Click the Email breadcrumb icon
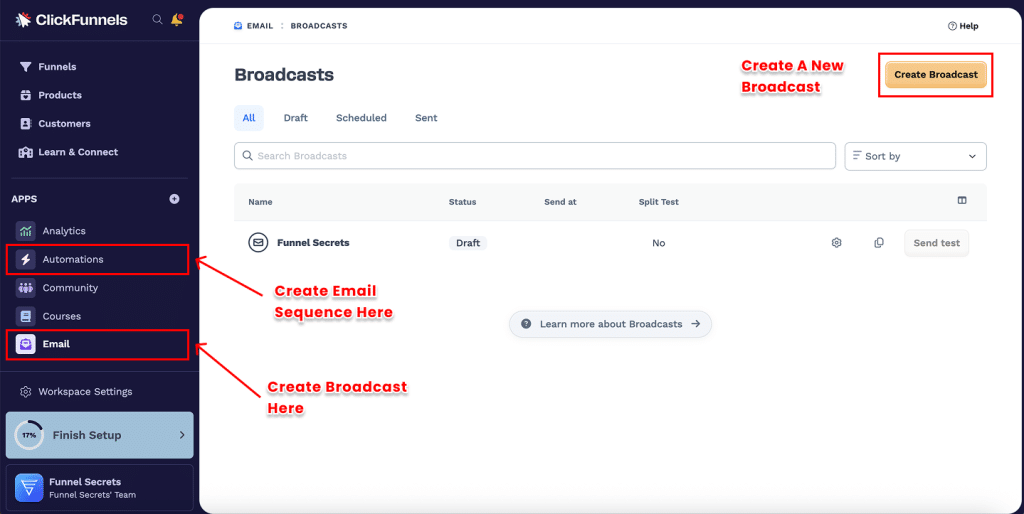This screenshot has width=1024, height=514. (238, 25)
